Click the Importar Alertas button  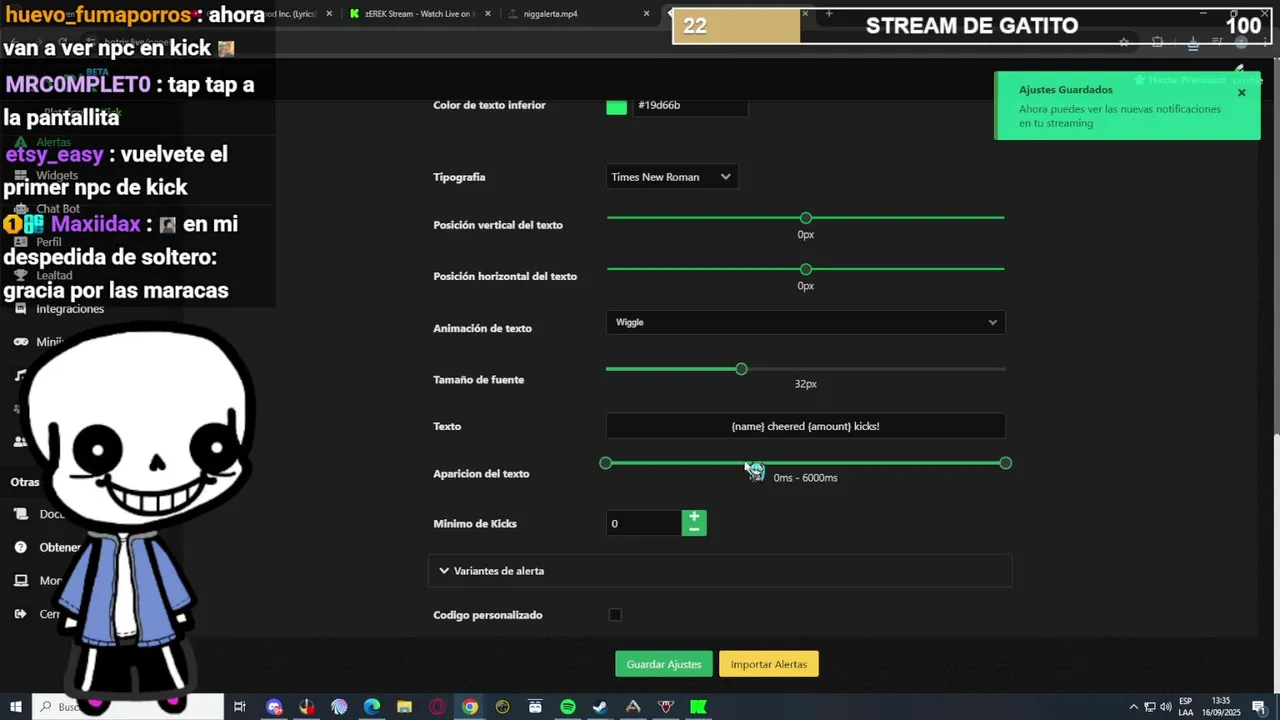tap(769, 664)
